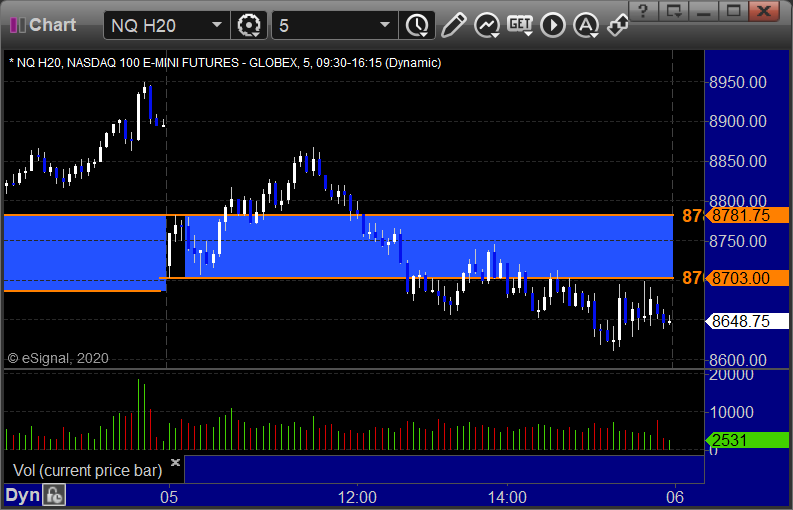The image size is (793, 510).
Task: Click the 05 date axis label
Action: tap(169, 497)
